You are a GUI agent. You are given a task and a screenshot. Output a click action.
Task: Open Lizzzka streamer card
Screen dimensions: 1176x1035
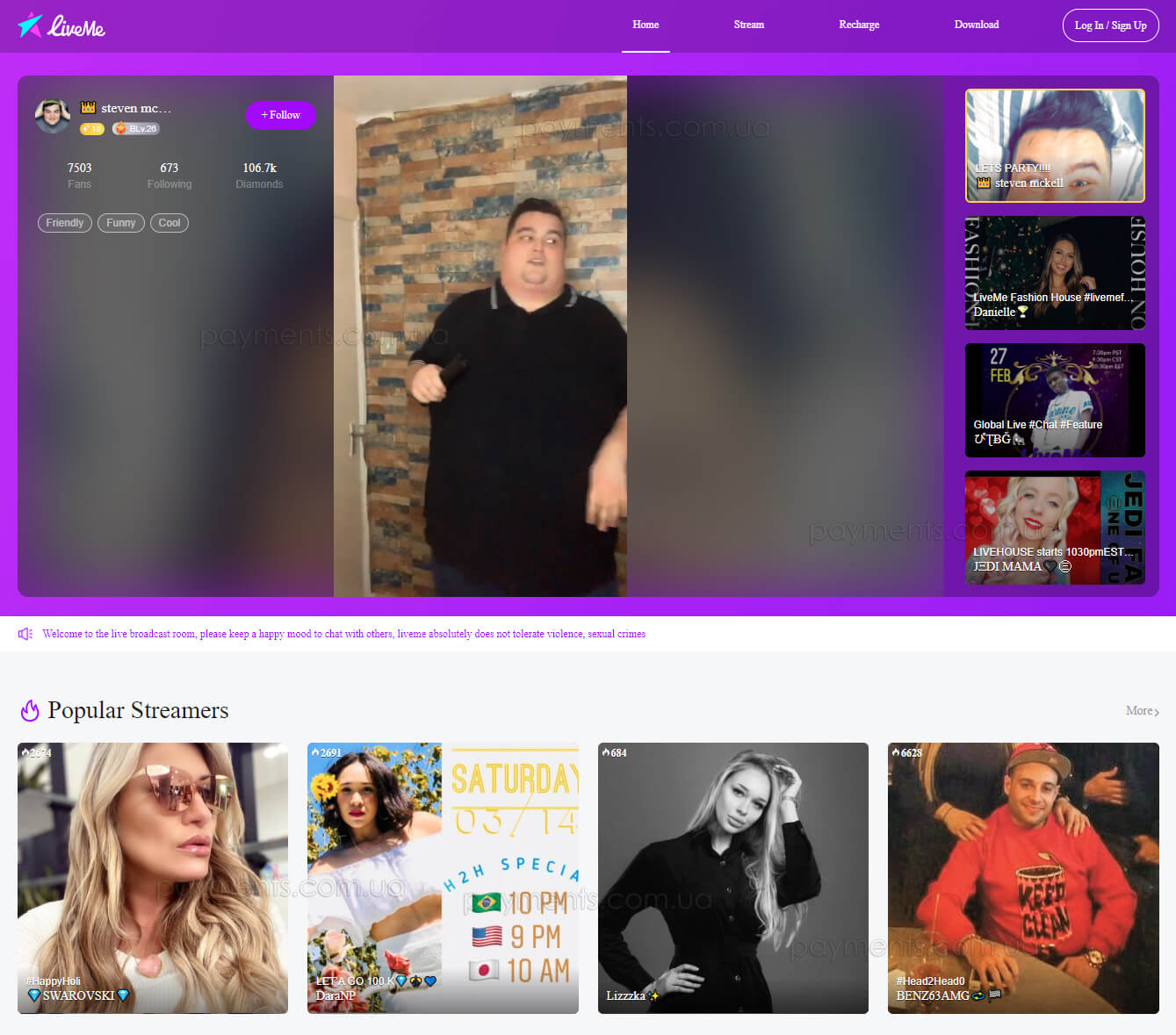pos(733,878)
